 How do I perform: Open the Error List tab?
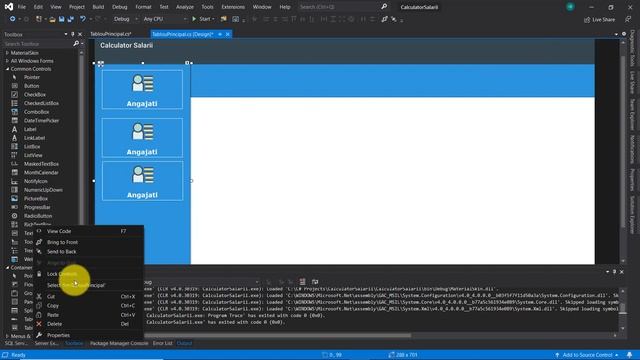click(x=162, y=343)
